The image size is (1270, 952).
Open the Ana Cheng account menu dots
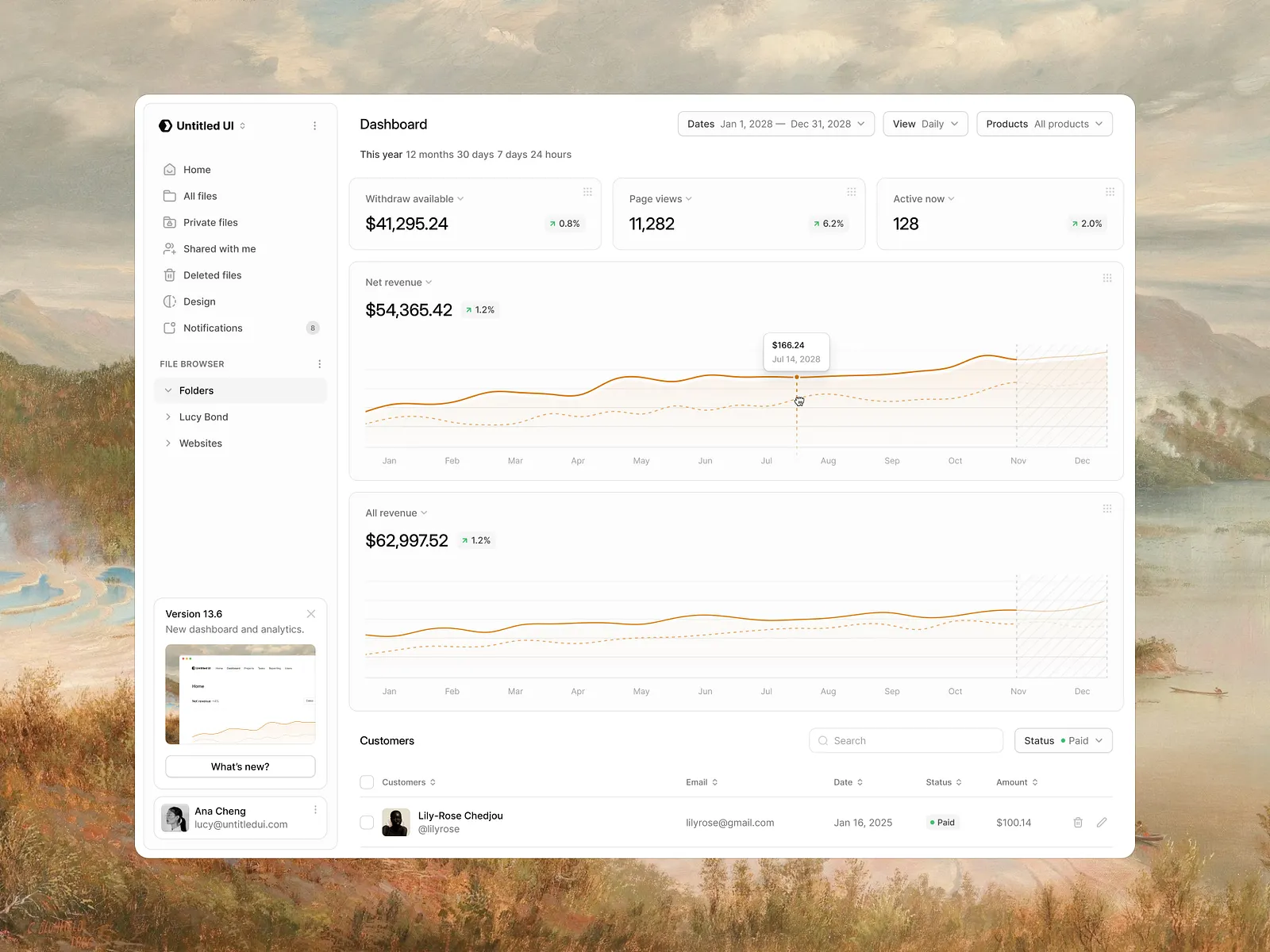(x=315, y=810)
